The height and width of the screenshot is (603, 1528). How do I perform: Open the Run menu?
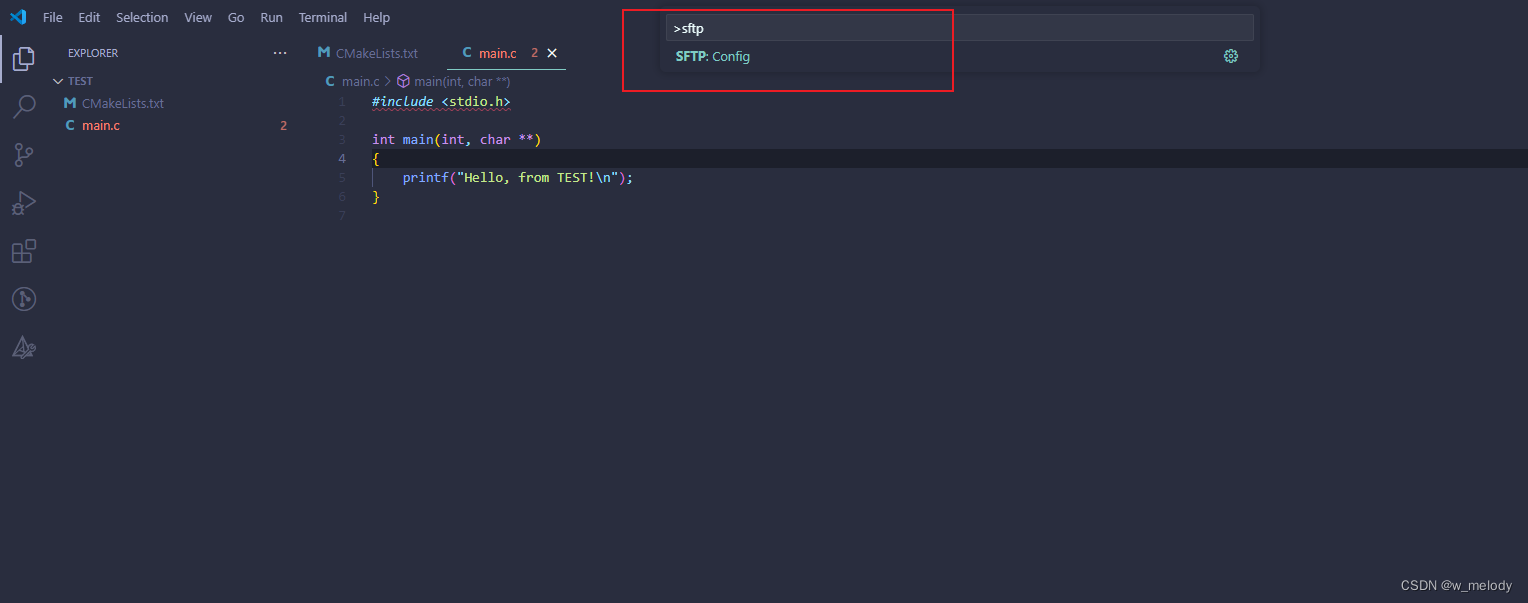tap(271, 17)
